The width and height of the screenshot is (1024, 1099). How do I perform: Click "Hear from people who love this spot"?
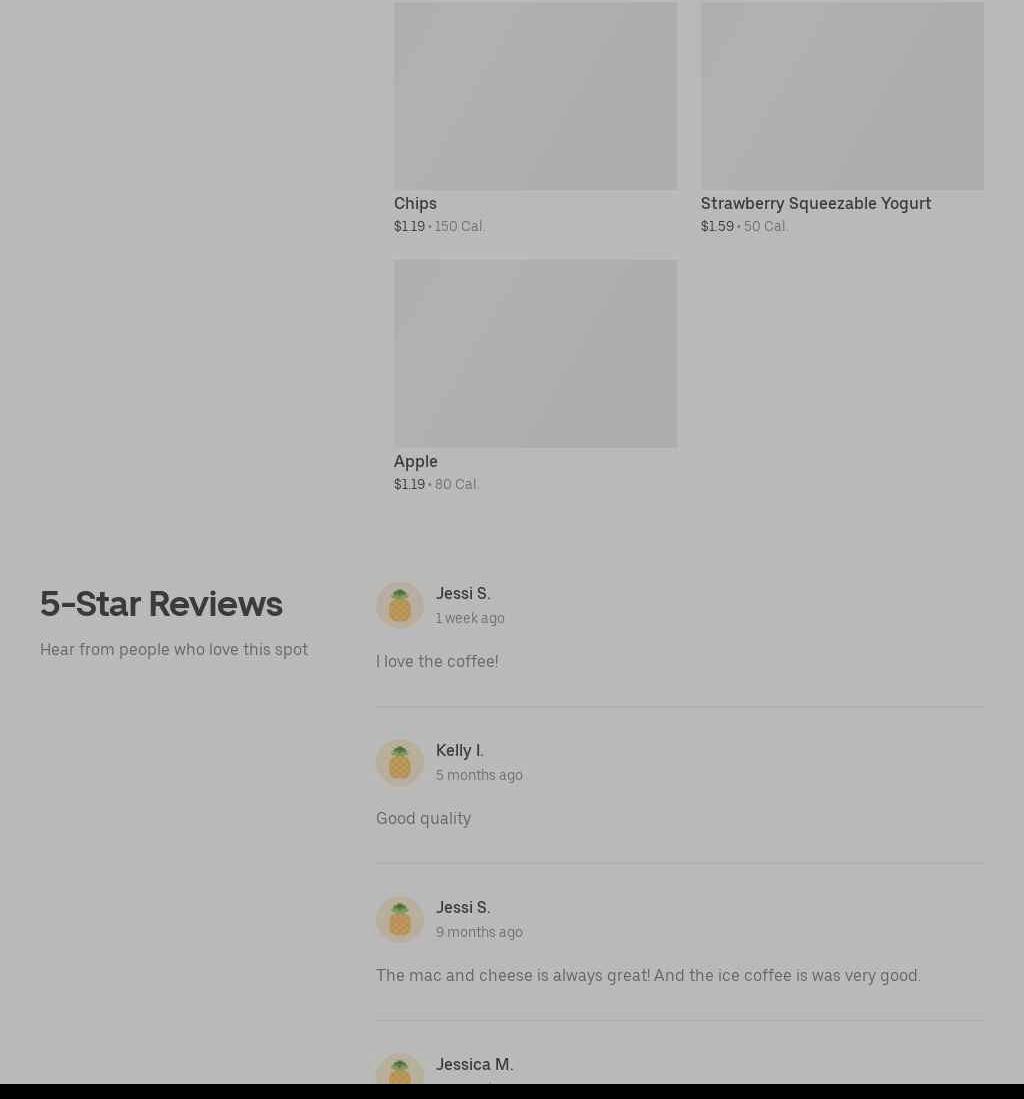pyautogui.click(x=174, y=649)
